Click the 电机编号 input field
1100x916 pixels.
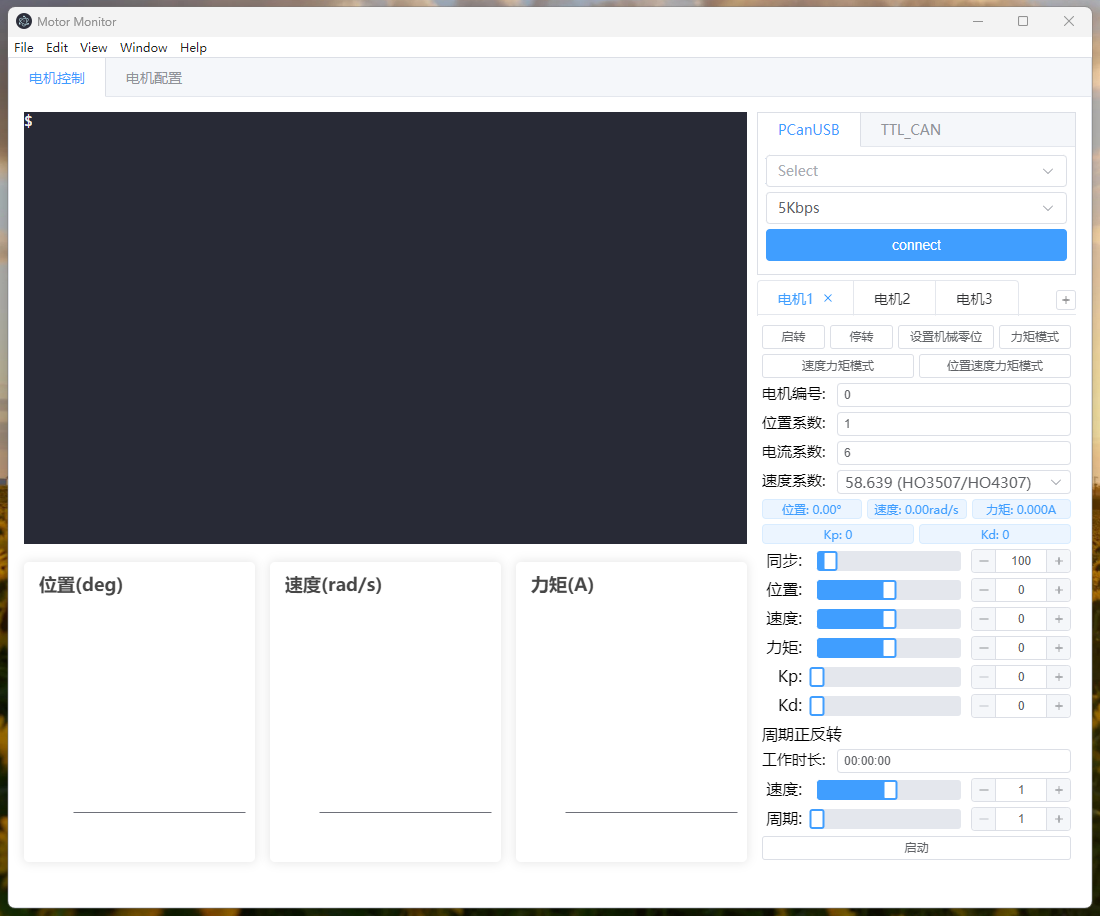click(953, 395)
